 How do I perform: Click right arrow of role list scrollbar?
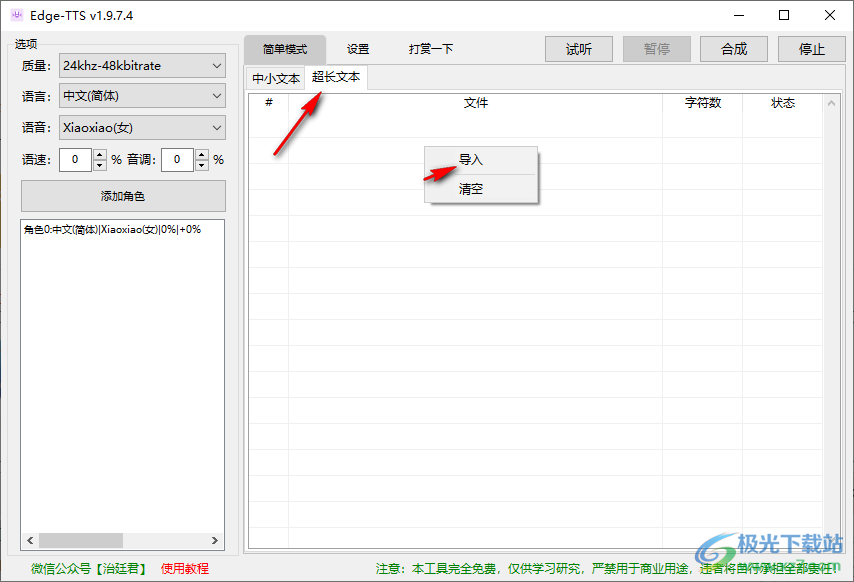(x=215, y=540)
